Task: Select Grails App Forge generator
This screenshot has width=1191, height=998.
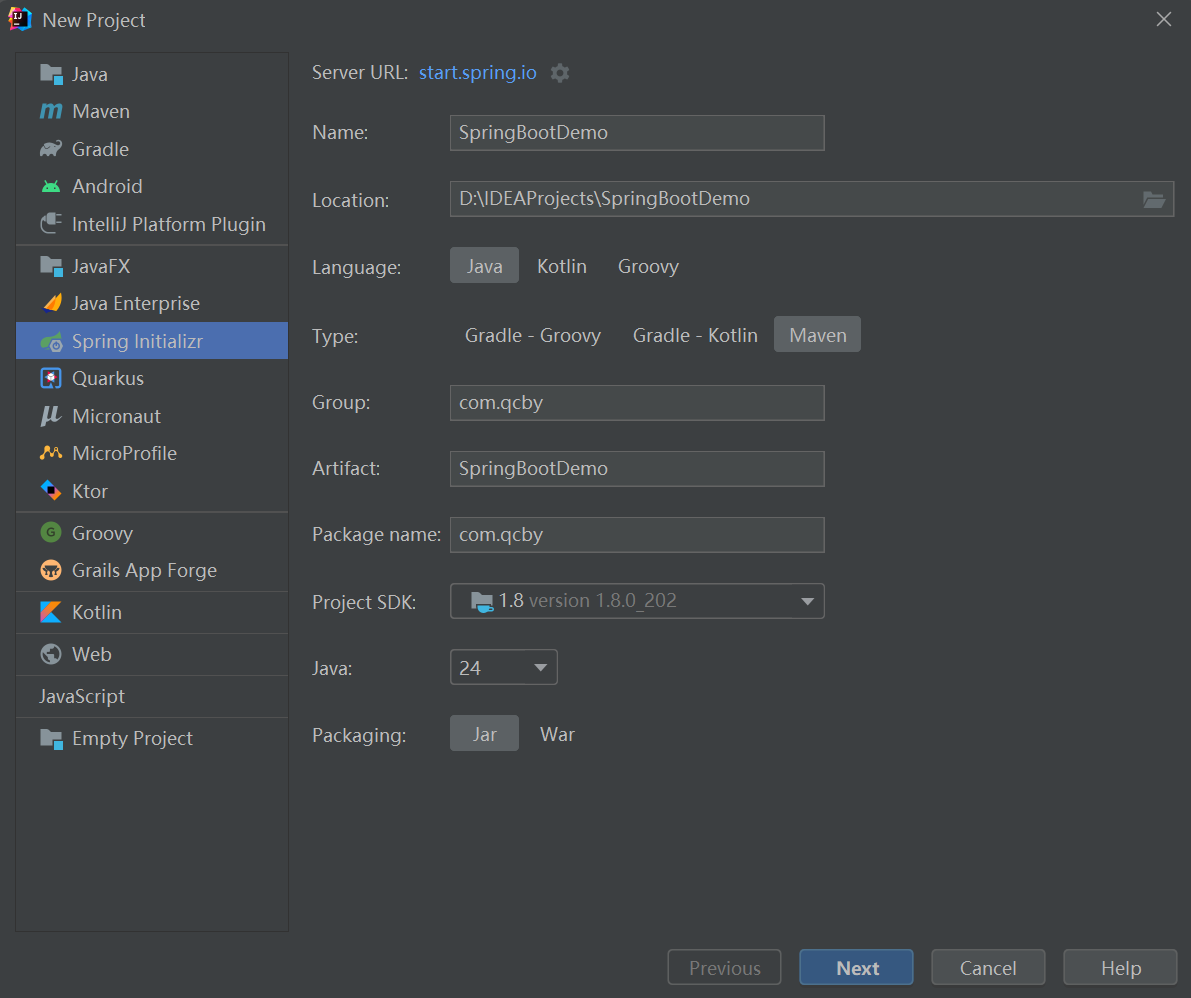Action: 152,570
